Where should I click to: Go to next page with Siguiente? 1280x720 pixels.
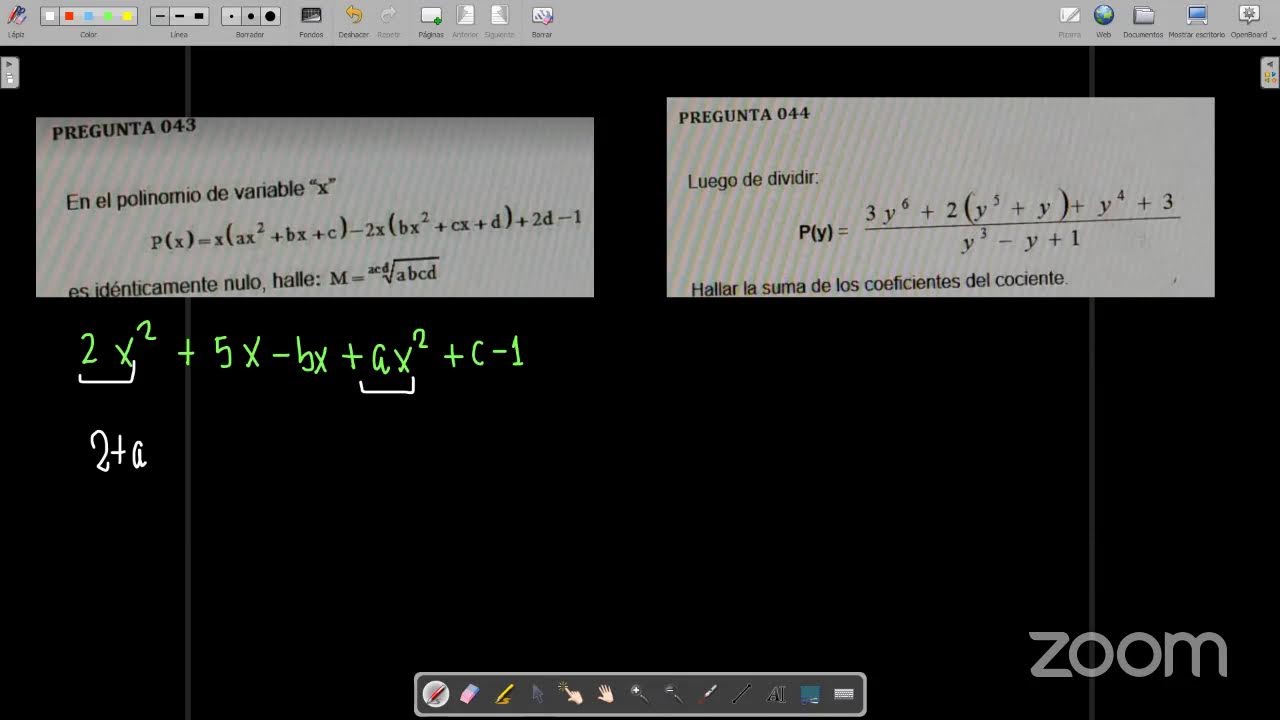[x=499, y=20]
